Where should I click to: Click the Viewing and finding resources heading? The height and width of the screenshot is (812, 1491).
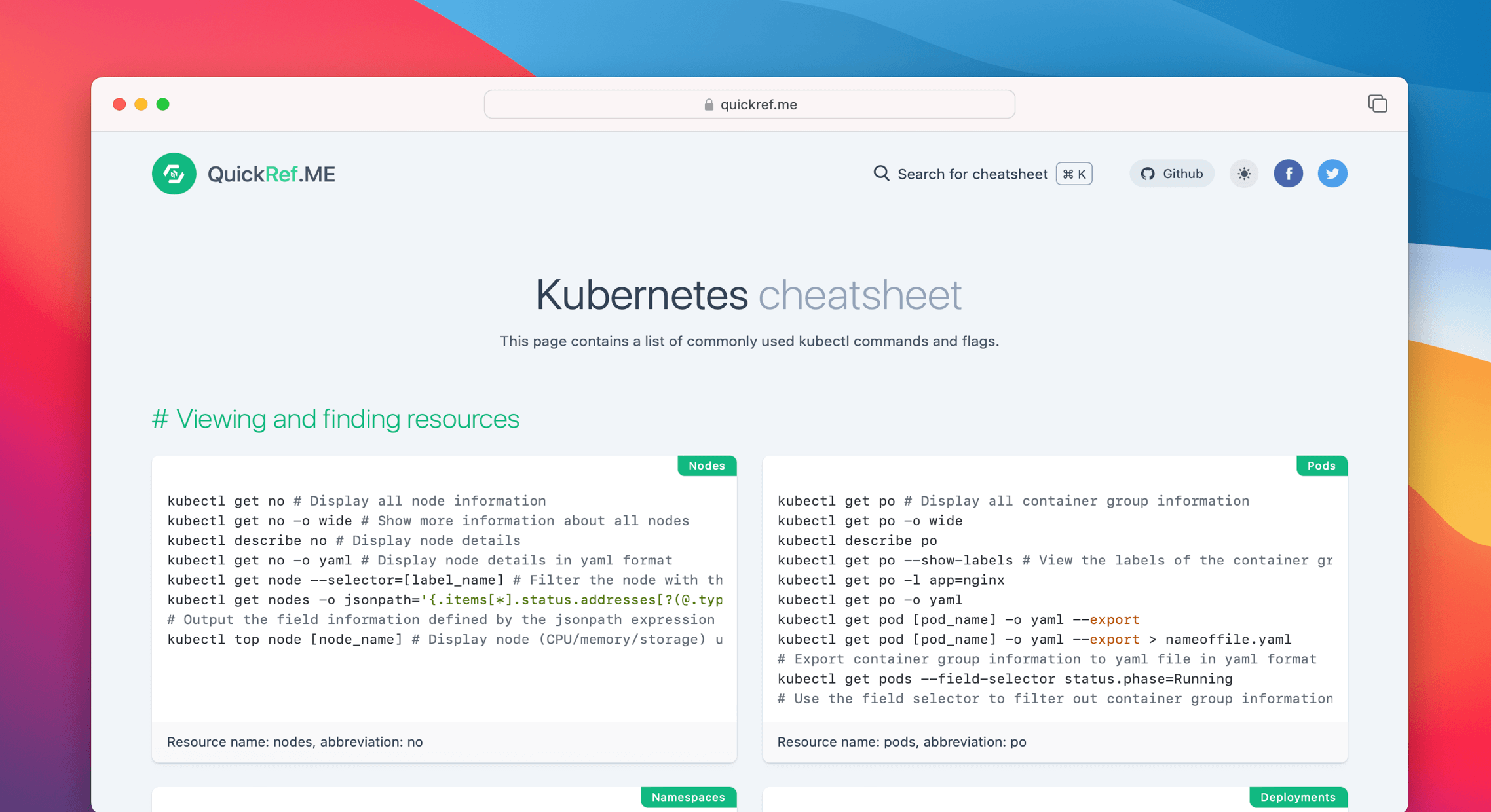click(x=335, y=419)
